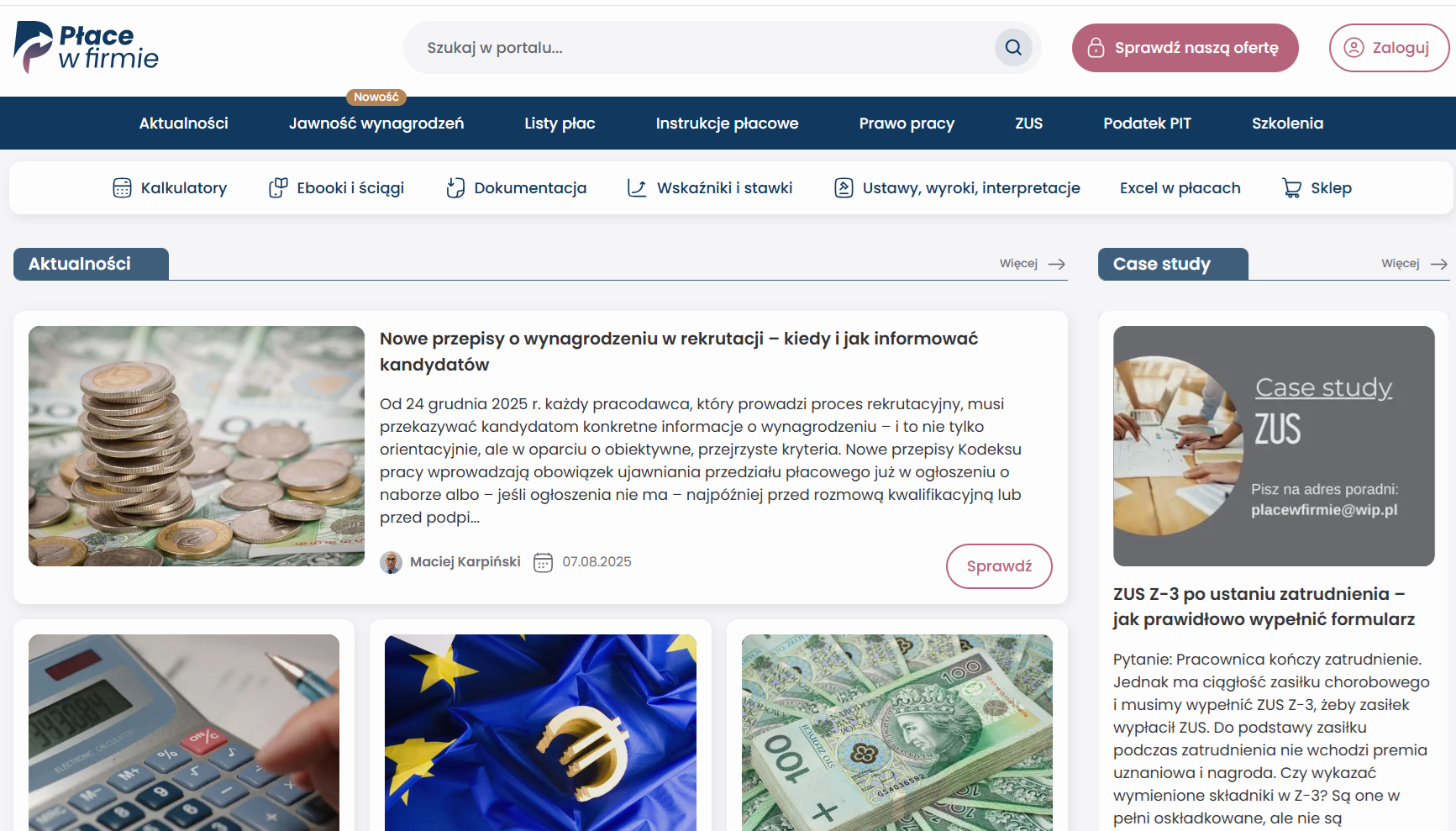Click Sprawdź naszą ofertę button
Viewport: 1456px width, 831px height.
click(x=1185, y=48)
